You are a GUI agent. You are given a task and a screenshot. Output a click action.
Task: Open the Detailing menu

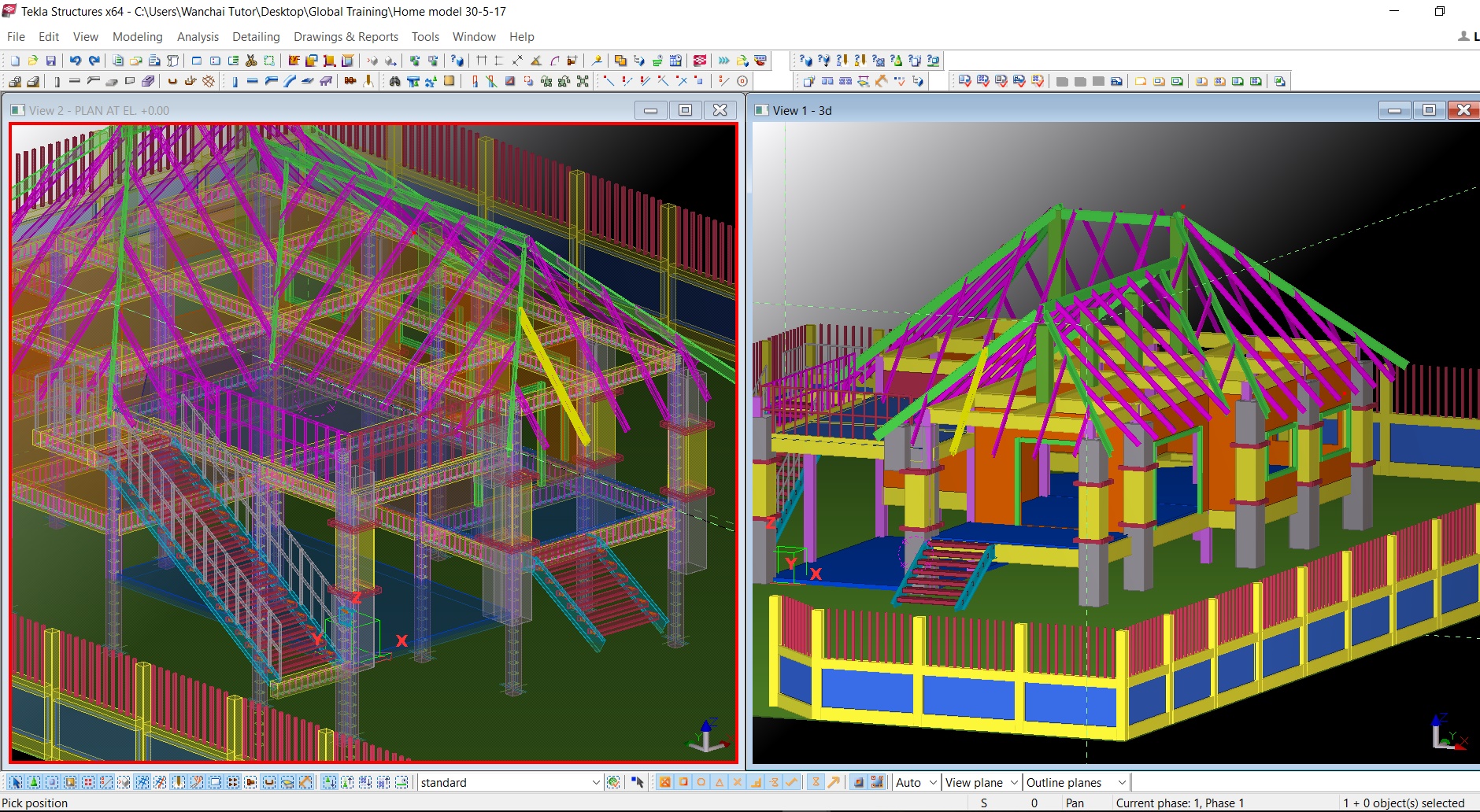pos(256,36)
